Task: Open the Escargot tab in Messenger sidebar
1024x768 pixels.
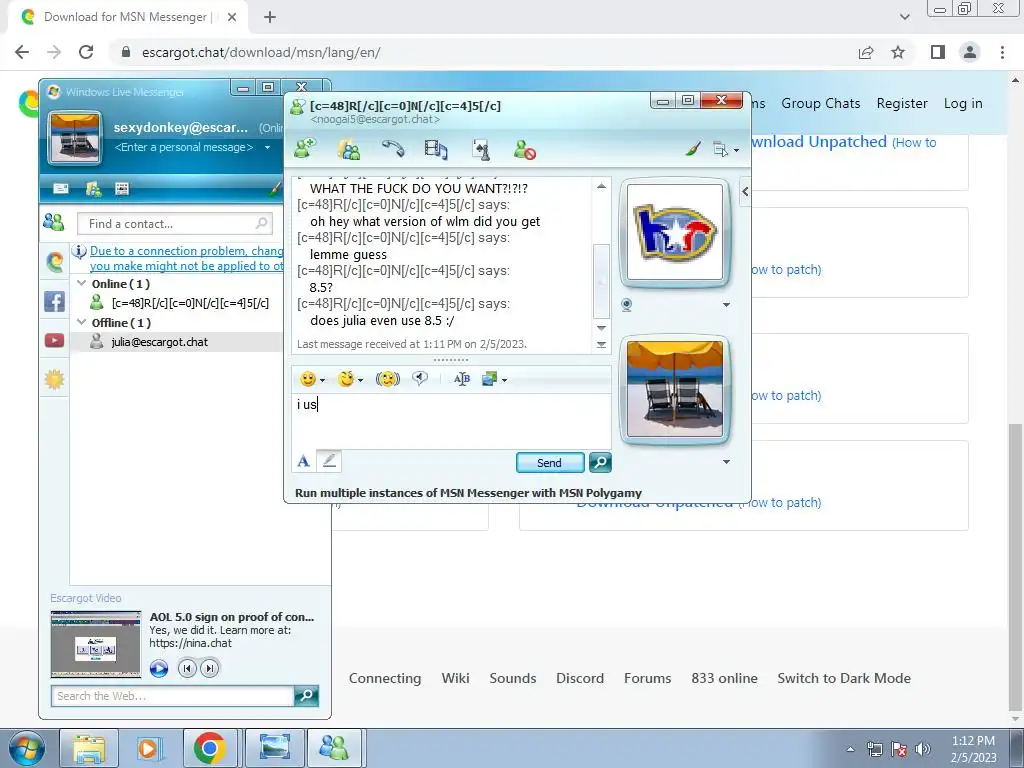Action: click(55, 262)
